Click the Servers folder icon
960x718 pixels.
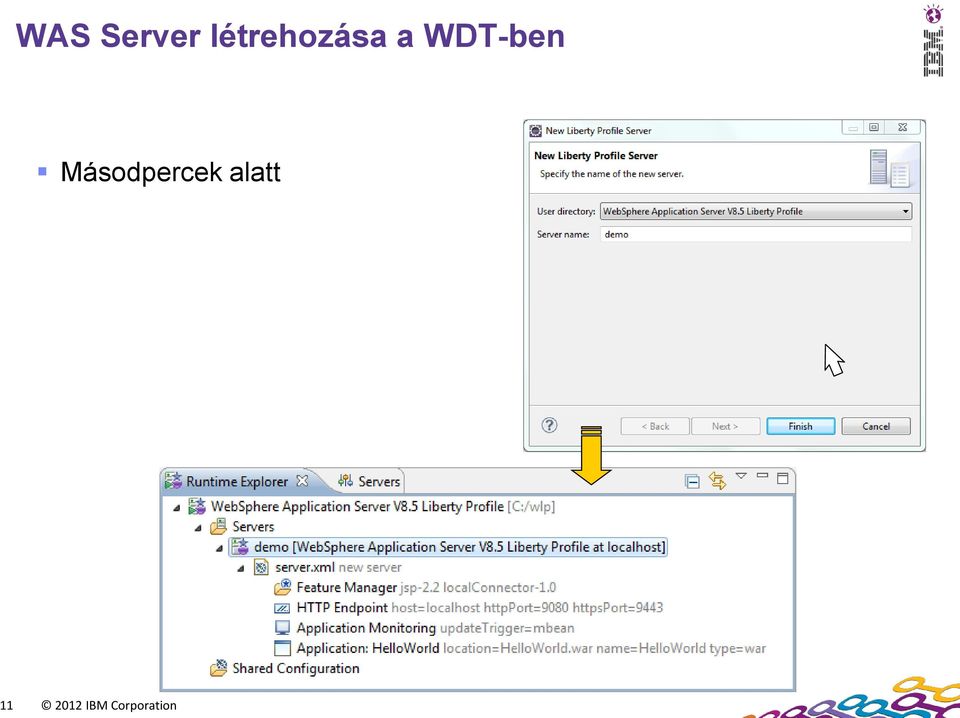tap(218, 526)
